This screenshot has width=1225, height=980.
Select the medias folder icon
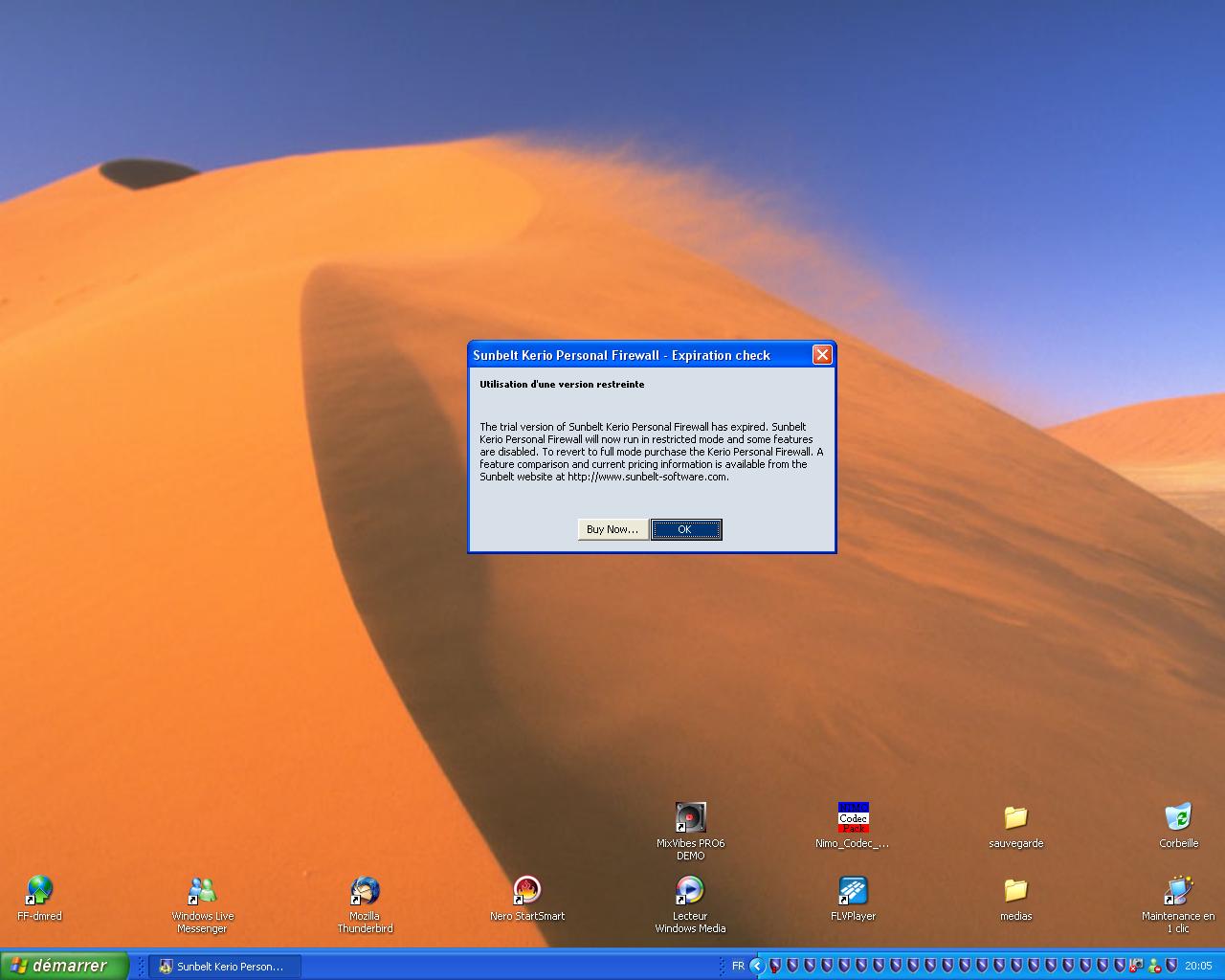pyautogui.click(x=1015, y=899)
